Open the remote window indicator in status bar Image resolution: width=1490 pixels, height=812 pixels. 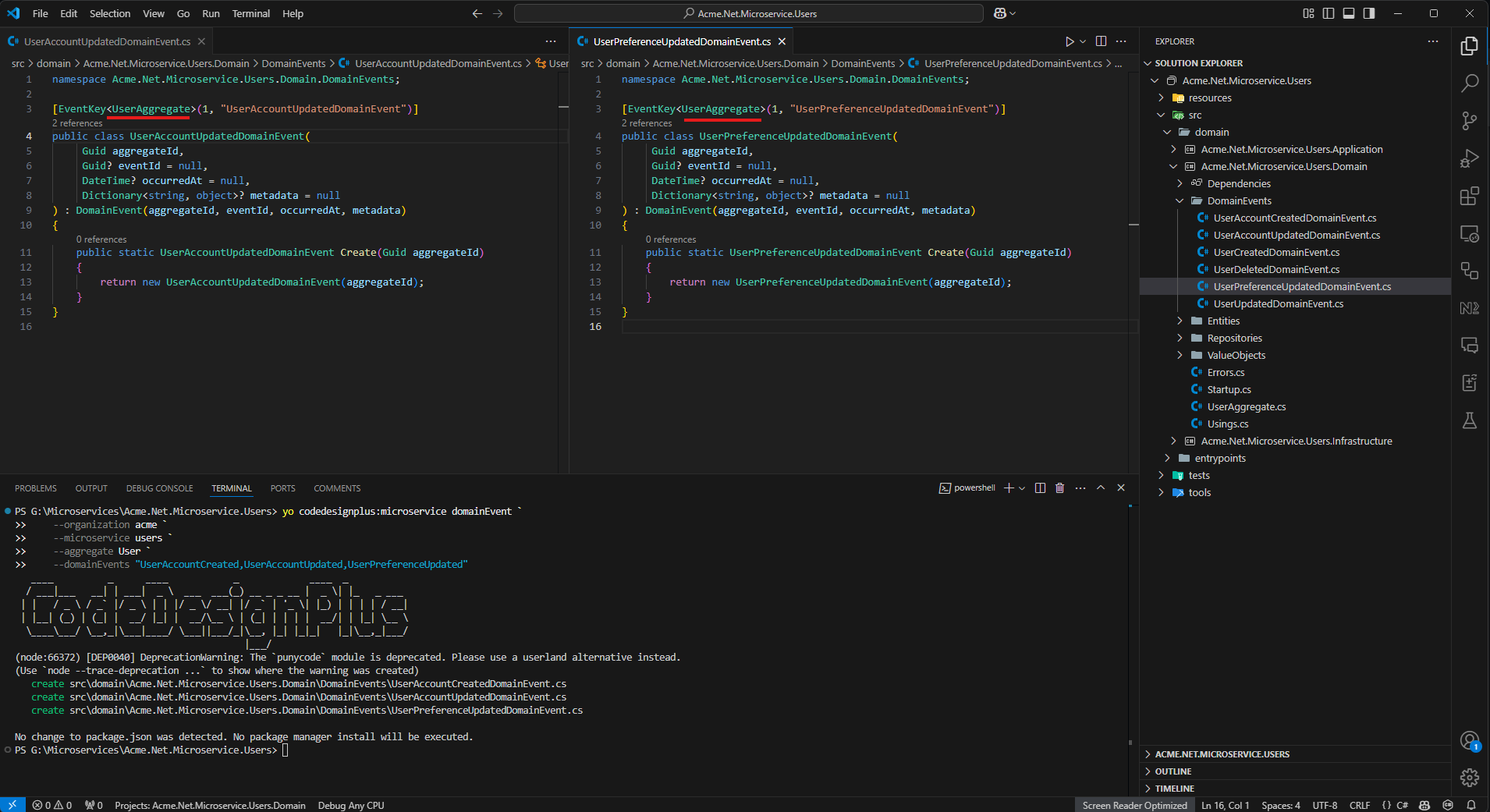coord(12,805)
